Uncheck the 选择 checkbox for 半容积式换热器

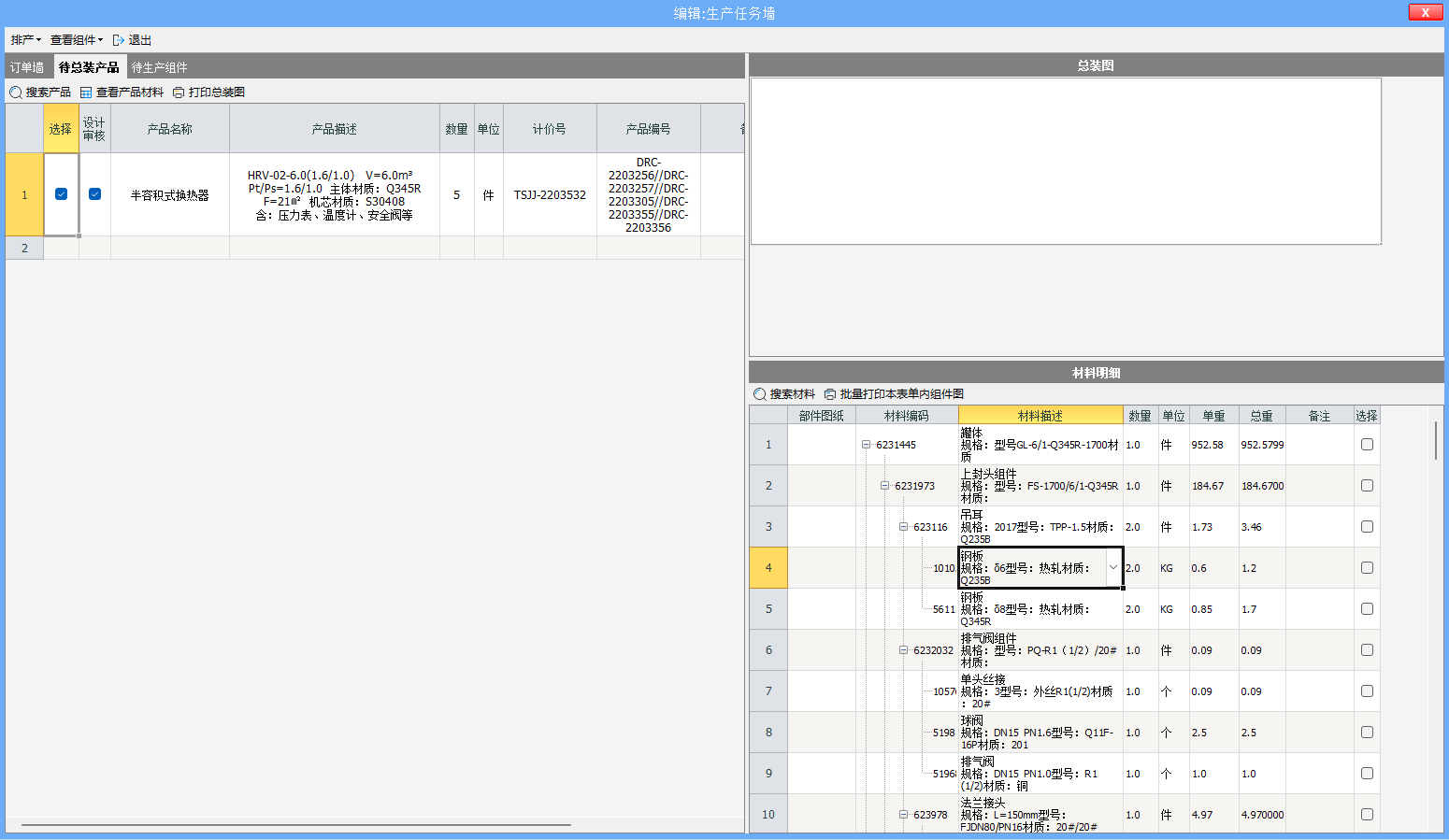[61, 194]
